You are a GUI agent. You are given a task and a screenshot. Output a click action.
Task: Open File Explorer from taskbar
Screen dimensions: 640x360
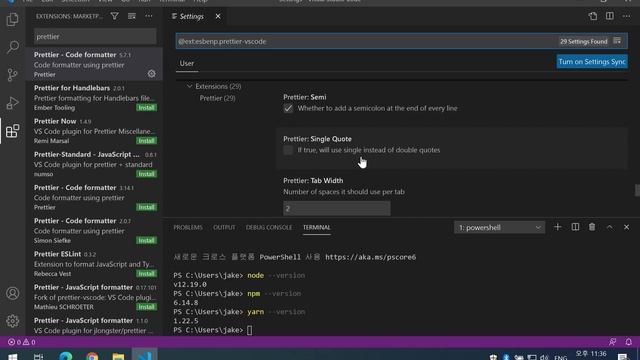pyautogui.click(x=118, y=356)
